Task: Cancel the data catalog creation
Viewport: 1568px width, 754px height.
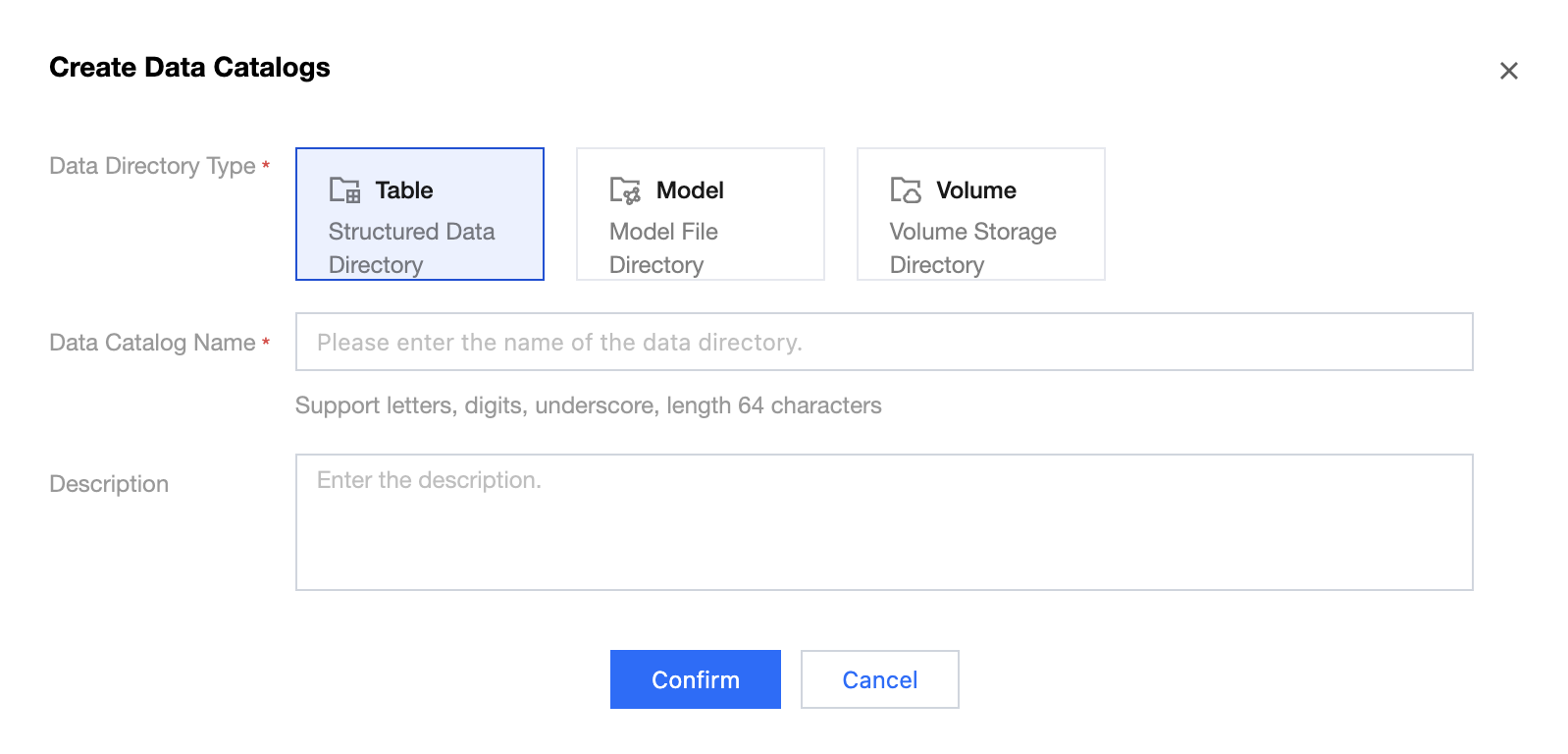Action: (x=879, y=679)
